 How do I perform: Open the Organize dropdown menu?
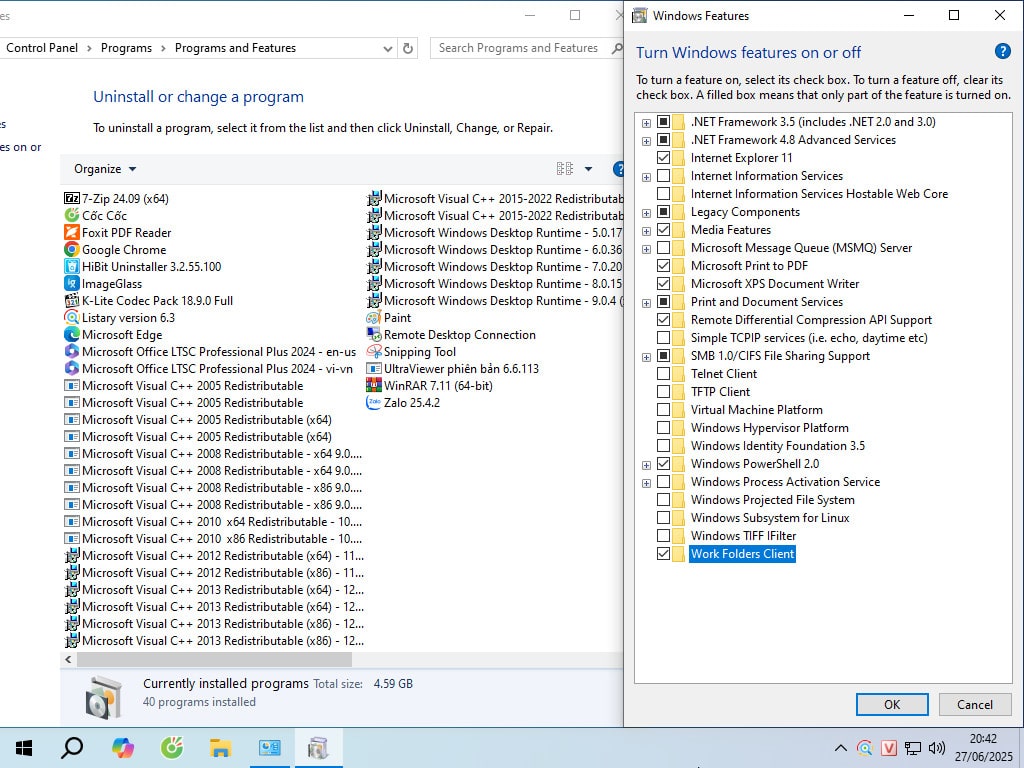click(x=105, y=169)
